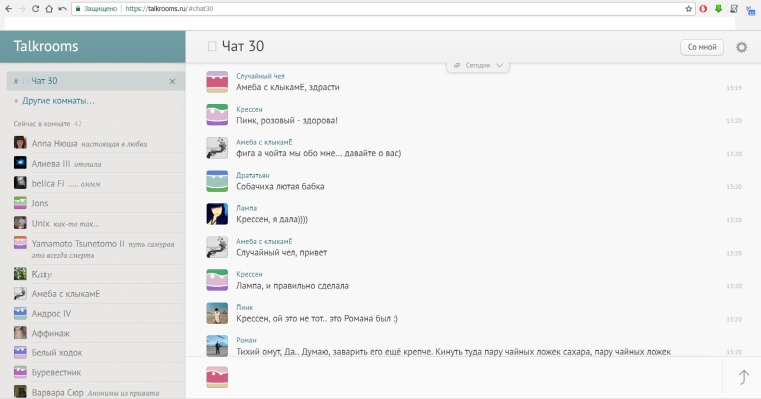Toggle the checkbox beside Чат 30 title
The width and height of the screenshot is (761, 399).
pyautogui.click(x=212, y=46)
